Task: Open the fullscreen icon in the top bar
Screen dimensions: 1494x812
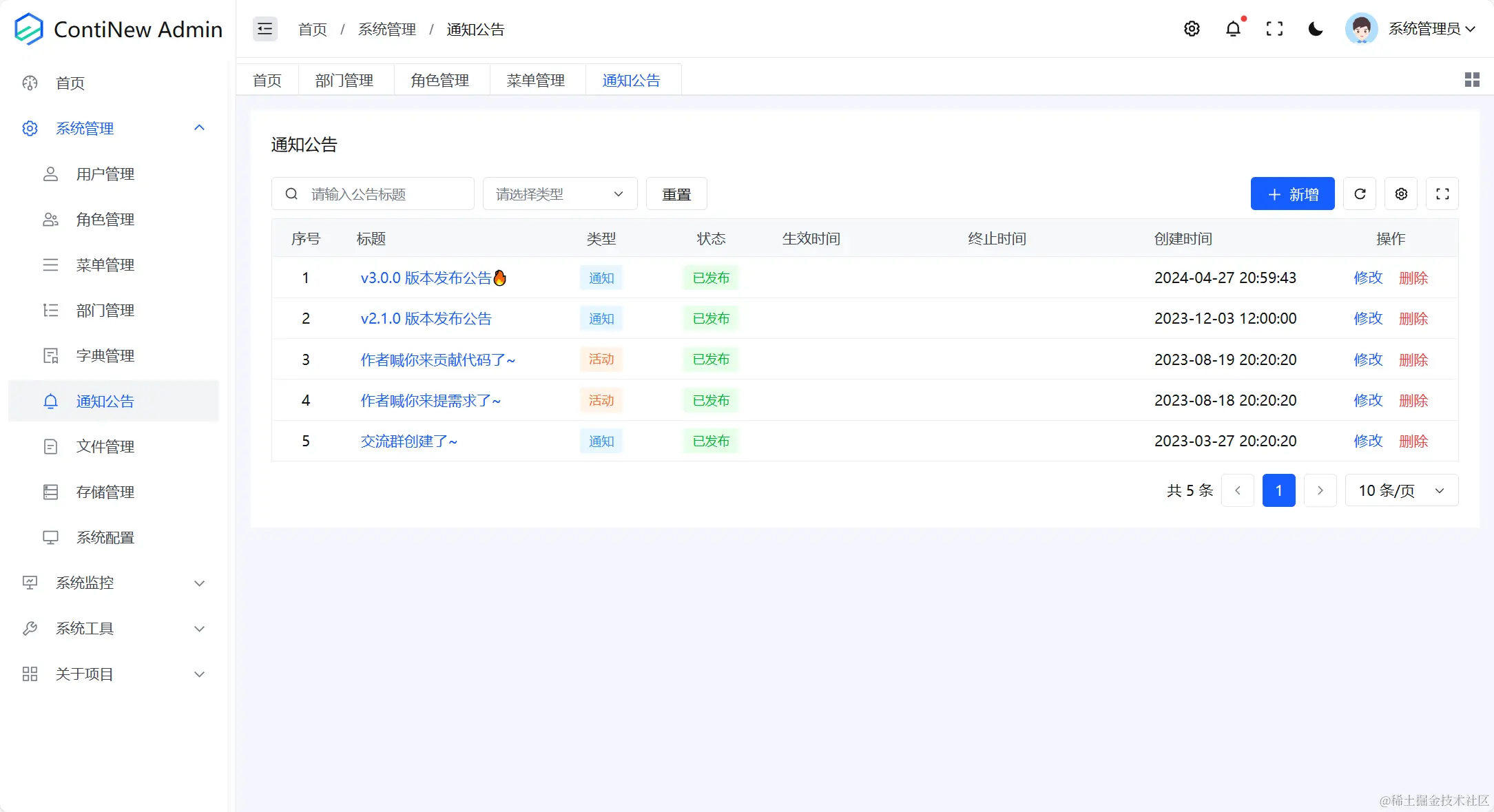Action: click(x=1274, y=29)
